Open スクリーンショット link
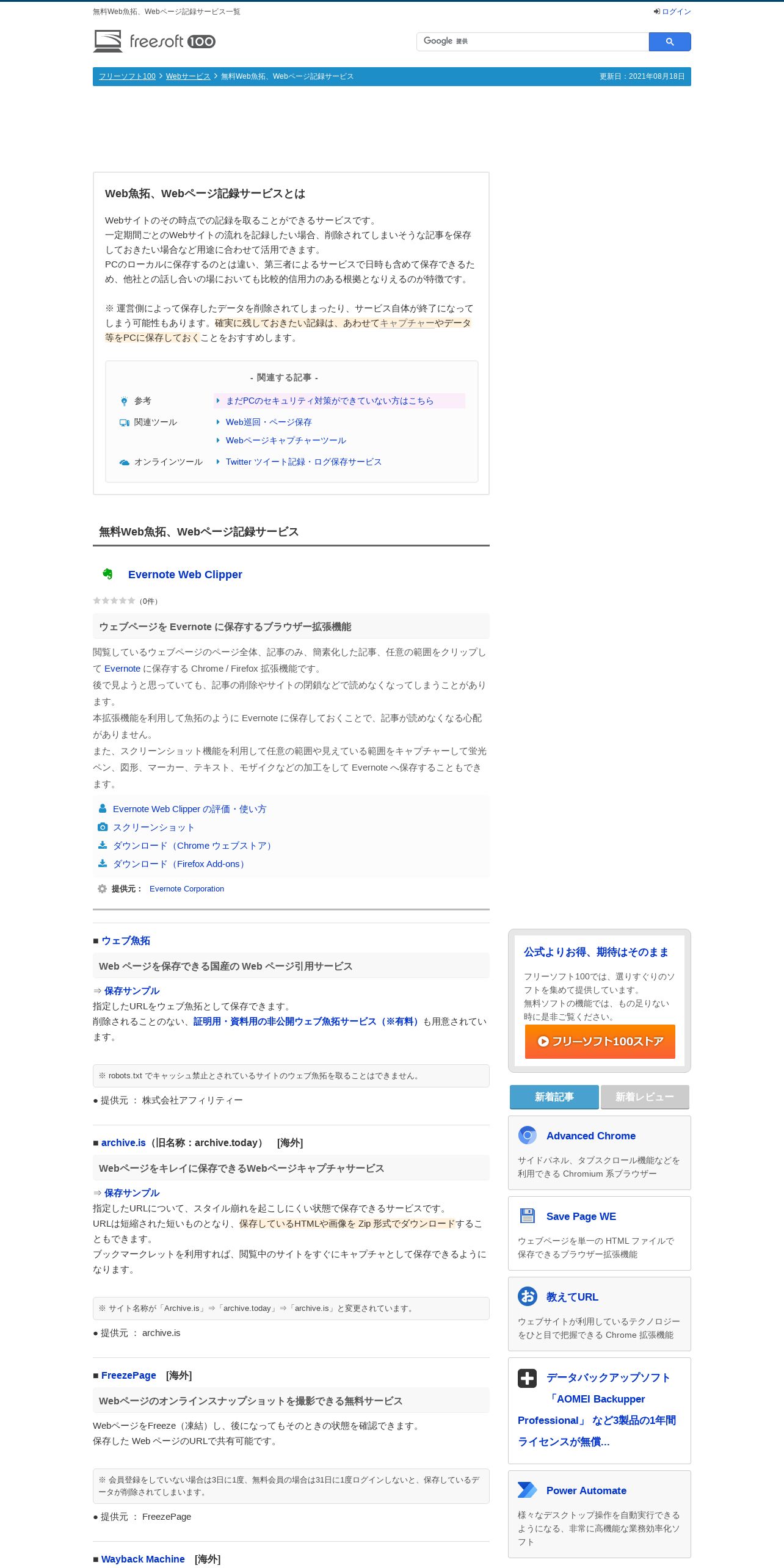Screen dimensions: 784x1568 coord(154,827)
